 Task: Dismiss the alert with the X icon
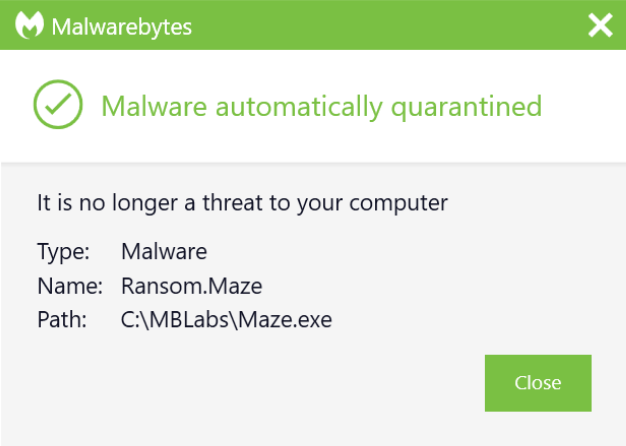pyautogui.click(x=600, y=25)
